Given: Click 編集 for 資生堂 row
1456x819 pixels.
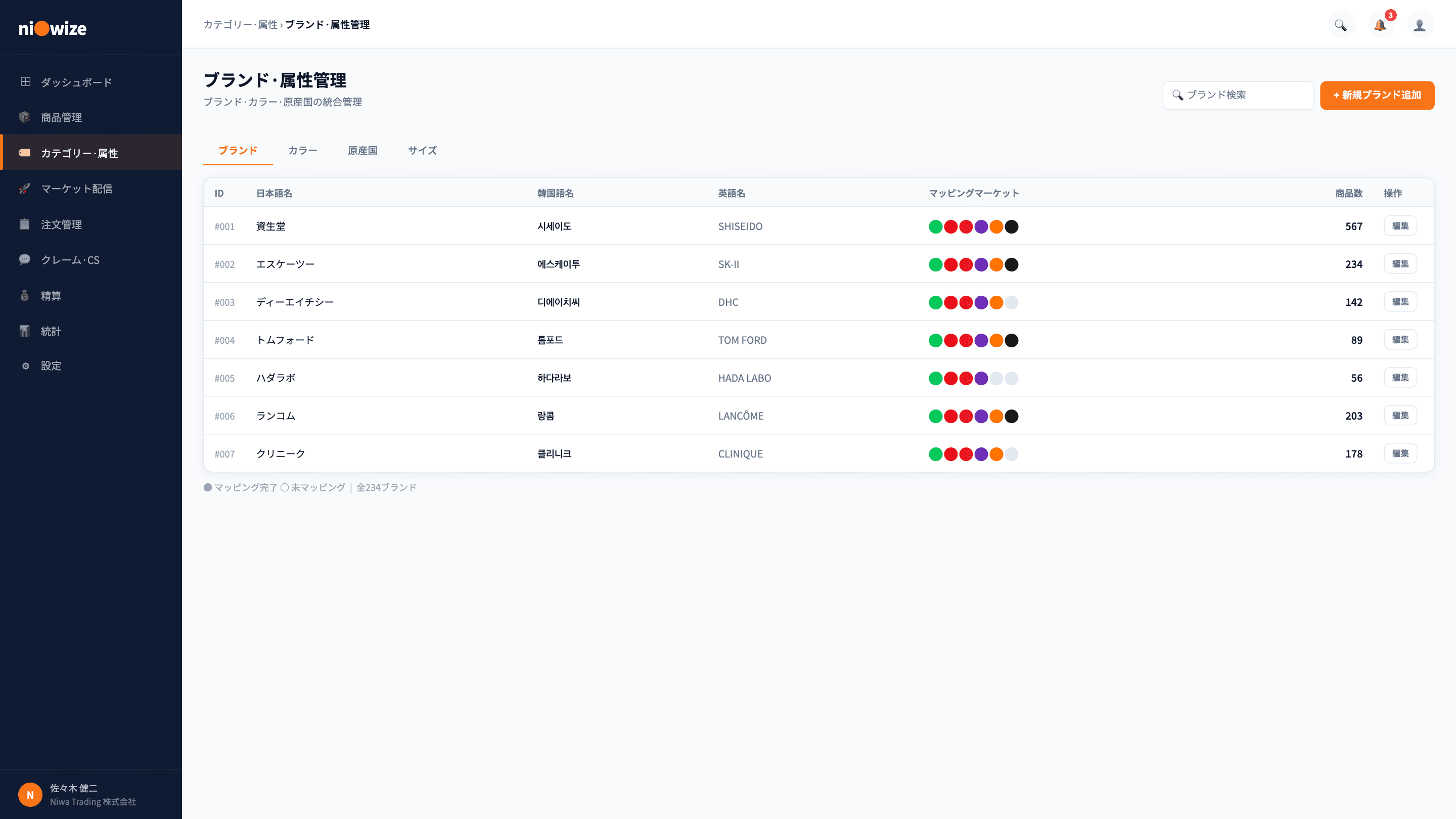Looking at the screenshot, I should point(1400,225).
